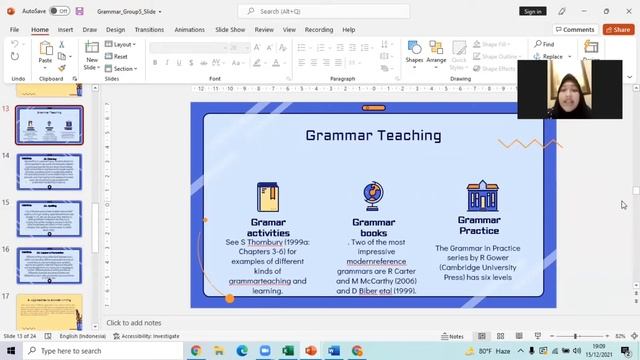
Task: Fit slide to current window icon
Action: (x=634, y=336)
